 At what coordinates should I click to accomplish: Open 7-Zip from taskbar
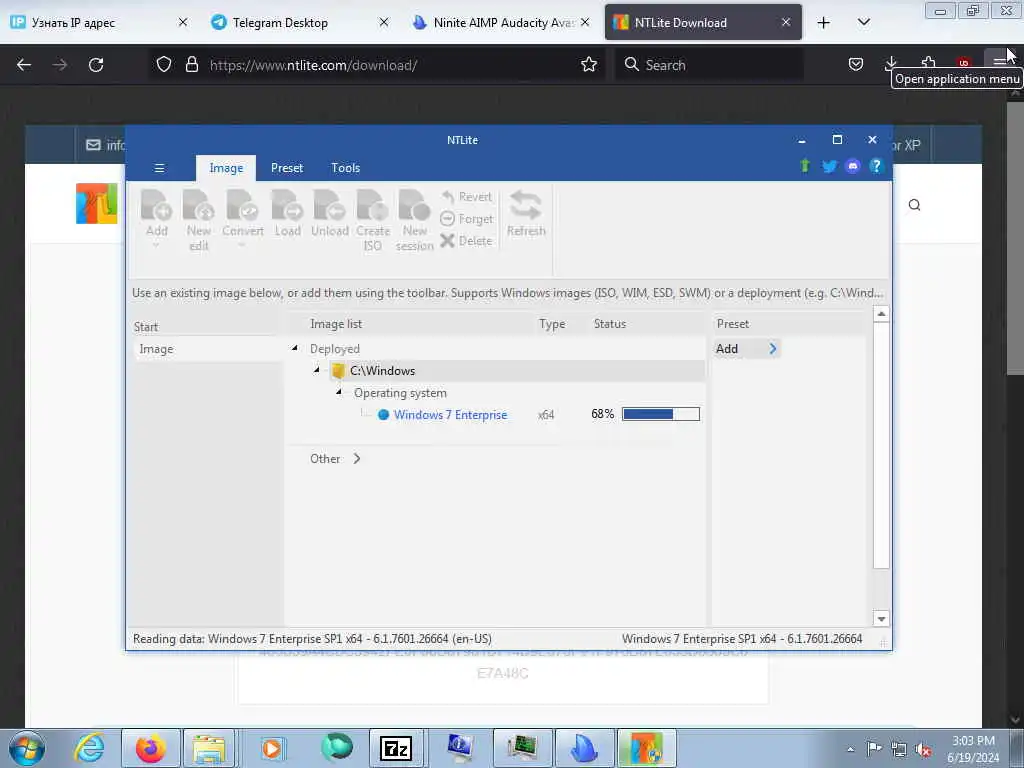[x=396, y=748]
